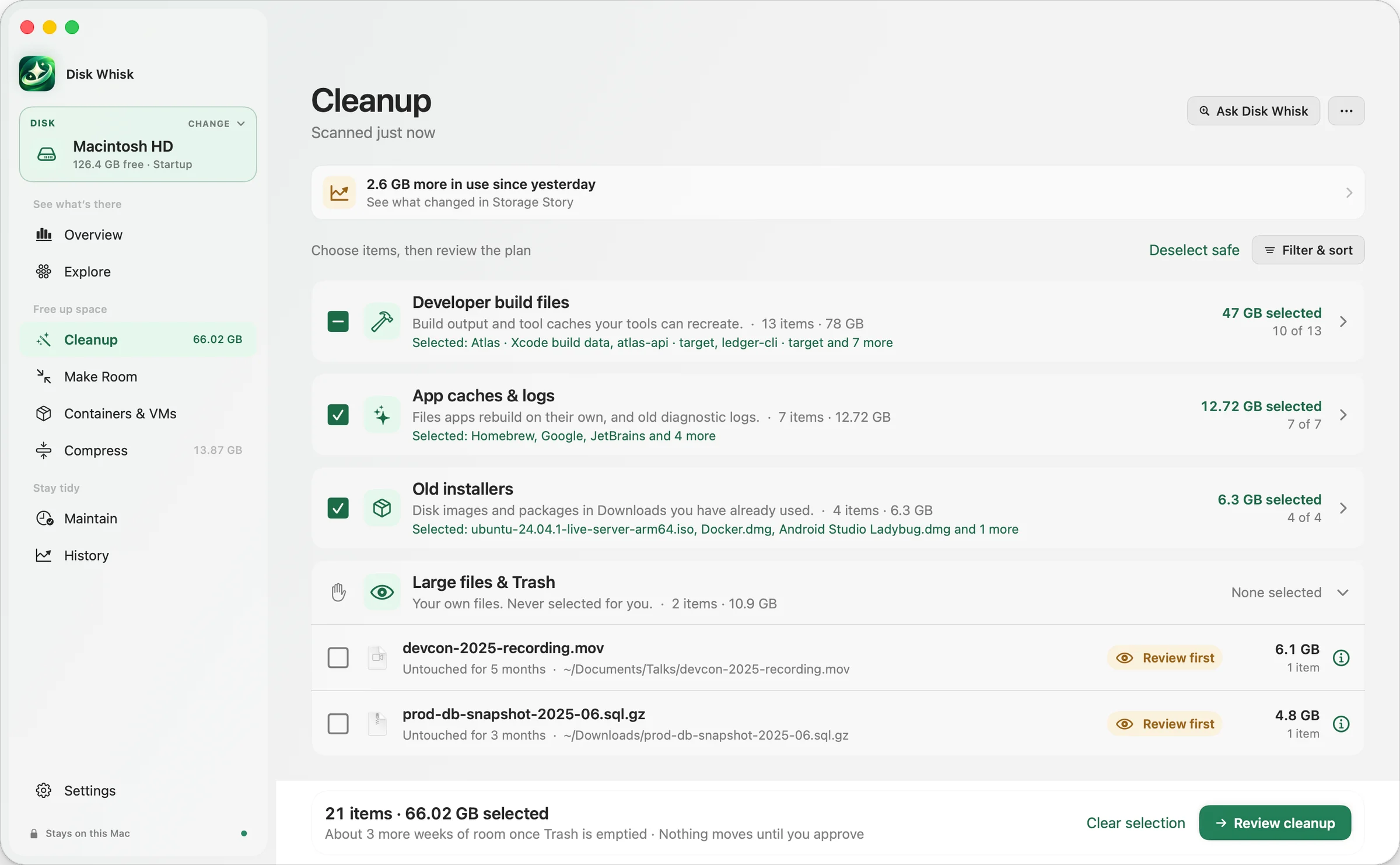
Task: Click the History line chart icon
Action: click(x=44, y=555)
